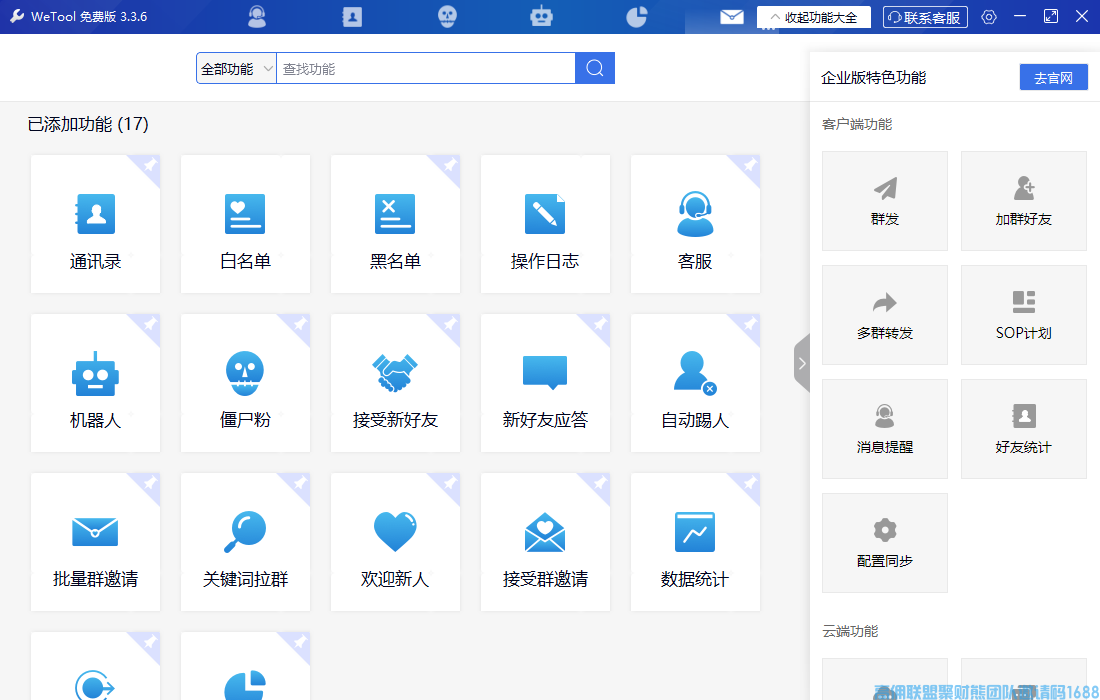The width and height of the screenshot is (1100, 700).
Task: Click the 查找功能 search input field
Action: pyautogui.click(x=425, y=69)
